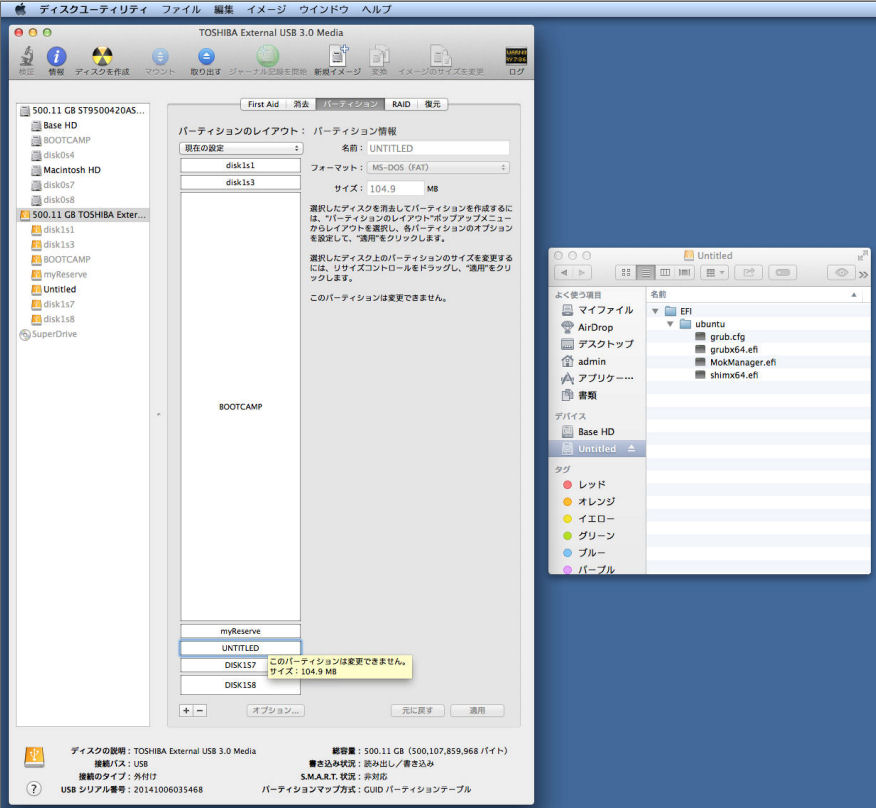
Task: Select the グリーン tag in Finder sidebar
Action: point(589,536)
